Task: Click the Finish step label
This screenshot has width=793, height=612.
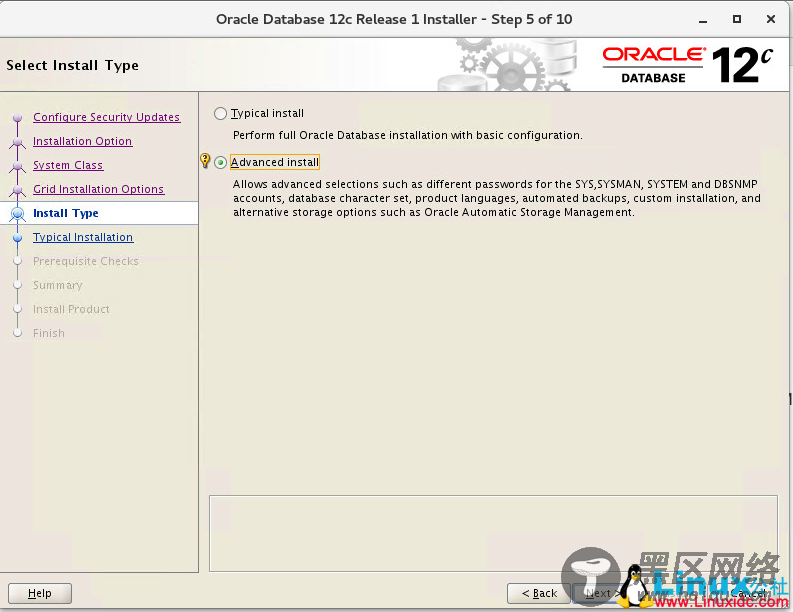Action: [49, 333]
